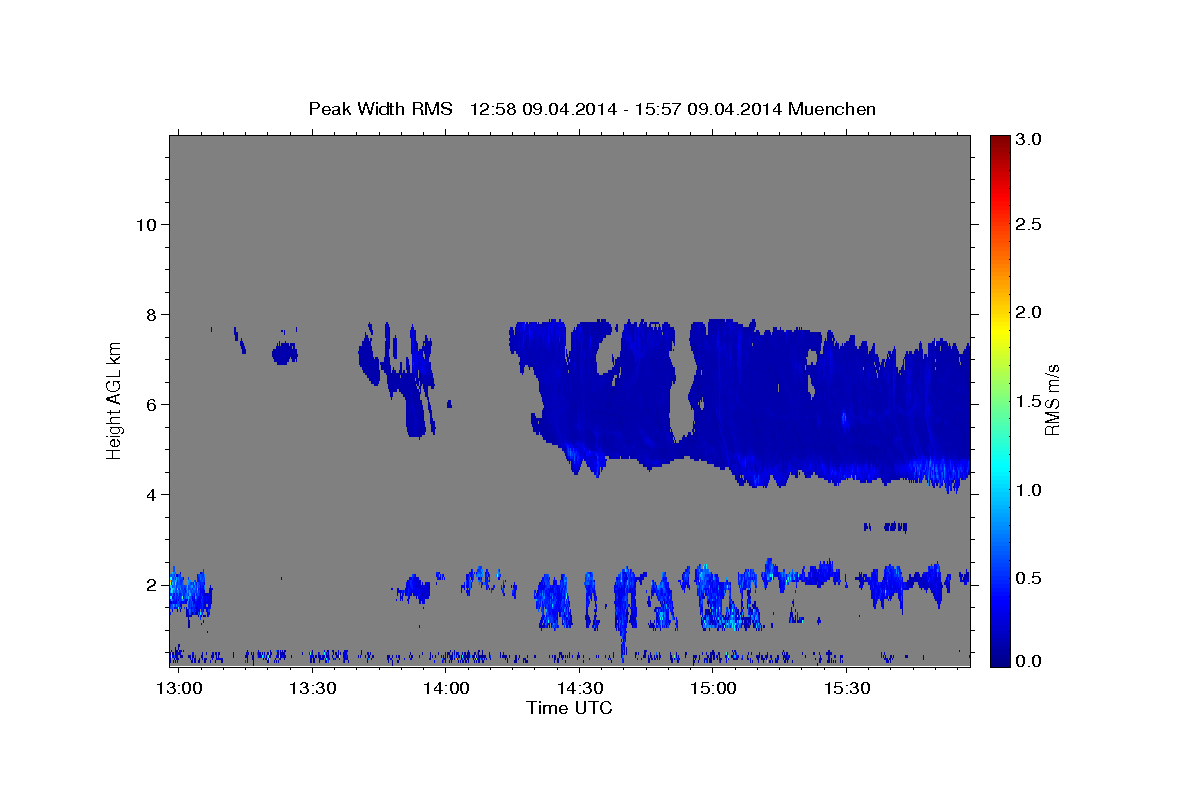Click the 15:00 time tick label
1200x800 pixels.
coord(713,688)
